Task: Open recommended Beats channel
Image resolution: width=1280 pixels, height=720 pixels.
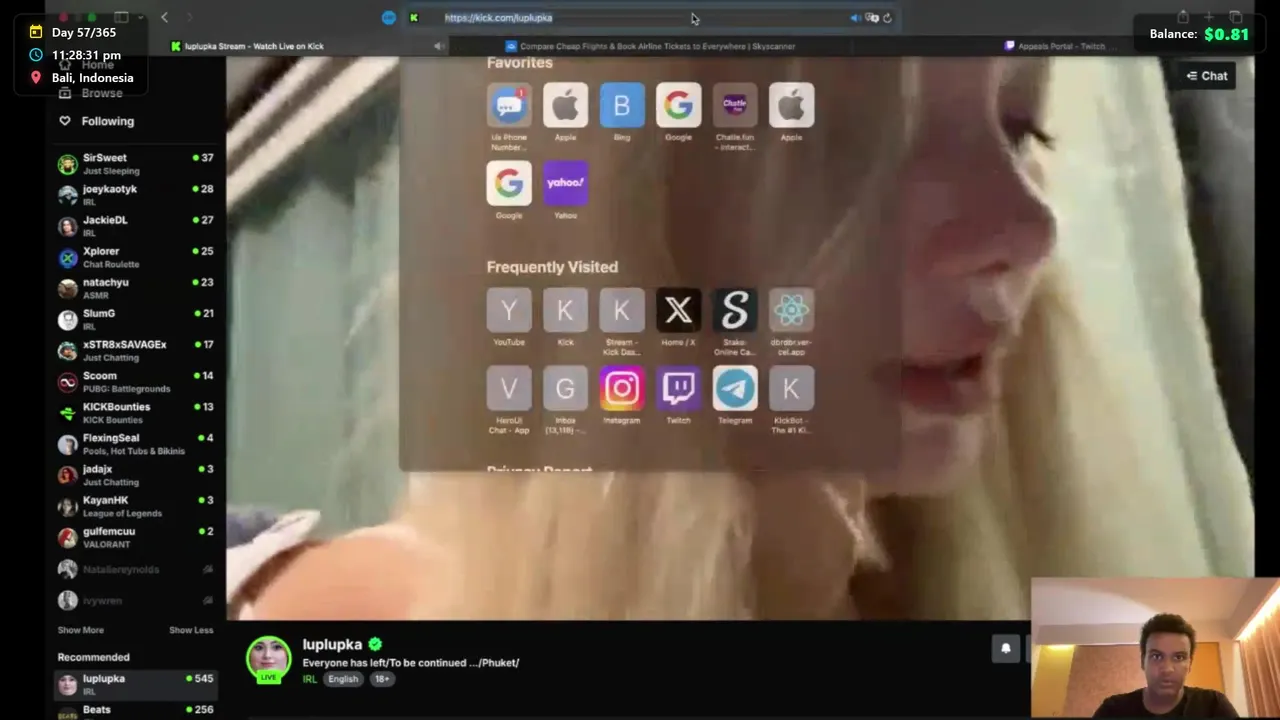Action: pyautogui.click(x=136, y=711)
